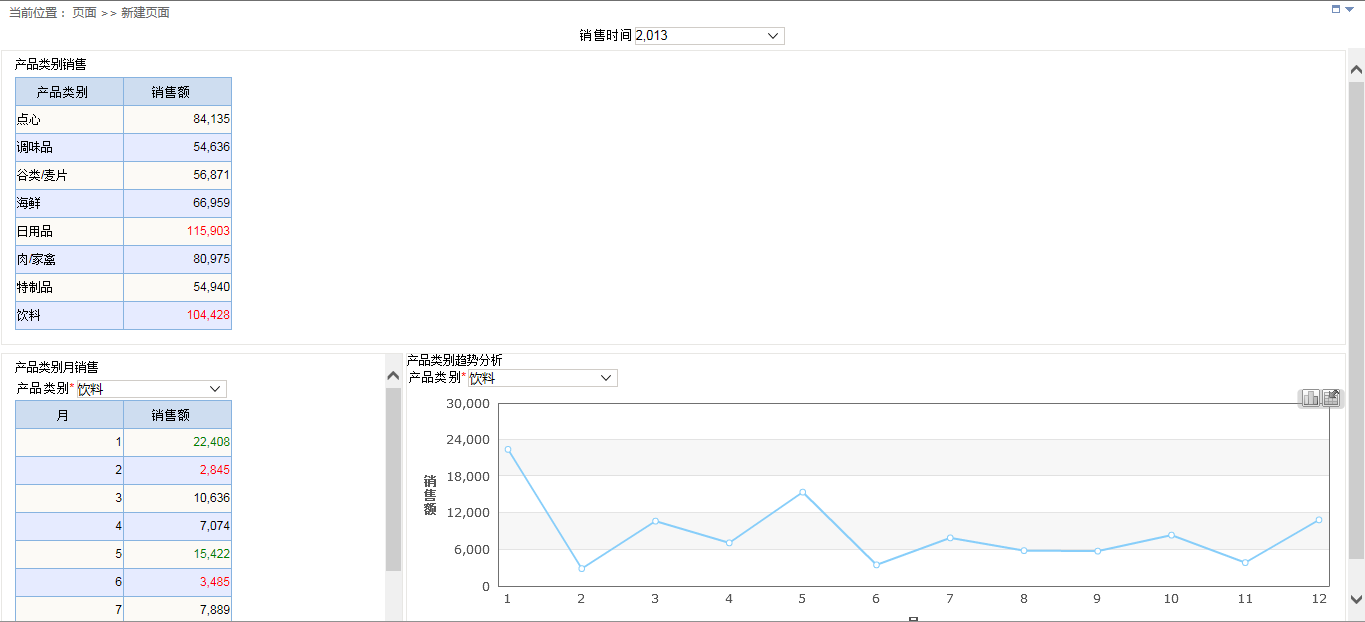Click the chart data point for month 2
Viewport: 1365px width, 622px height.
[581, 569]
